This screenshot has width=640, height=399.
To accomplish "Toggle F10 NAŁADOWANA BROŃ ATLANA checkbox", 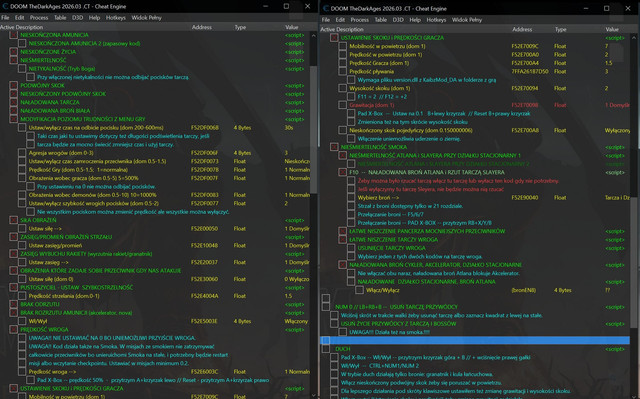I will pos(342,172).
